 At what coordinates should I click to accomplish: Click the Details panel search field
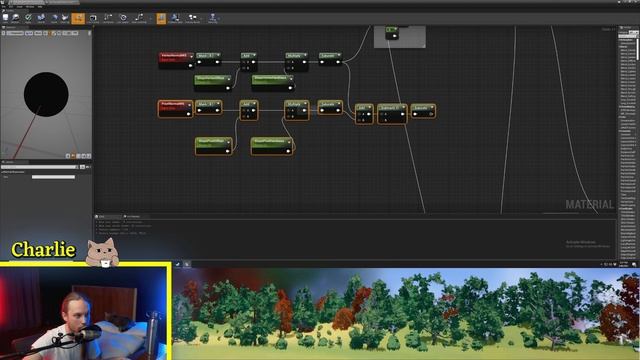click(x=39, y=167)
